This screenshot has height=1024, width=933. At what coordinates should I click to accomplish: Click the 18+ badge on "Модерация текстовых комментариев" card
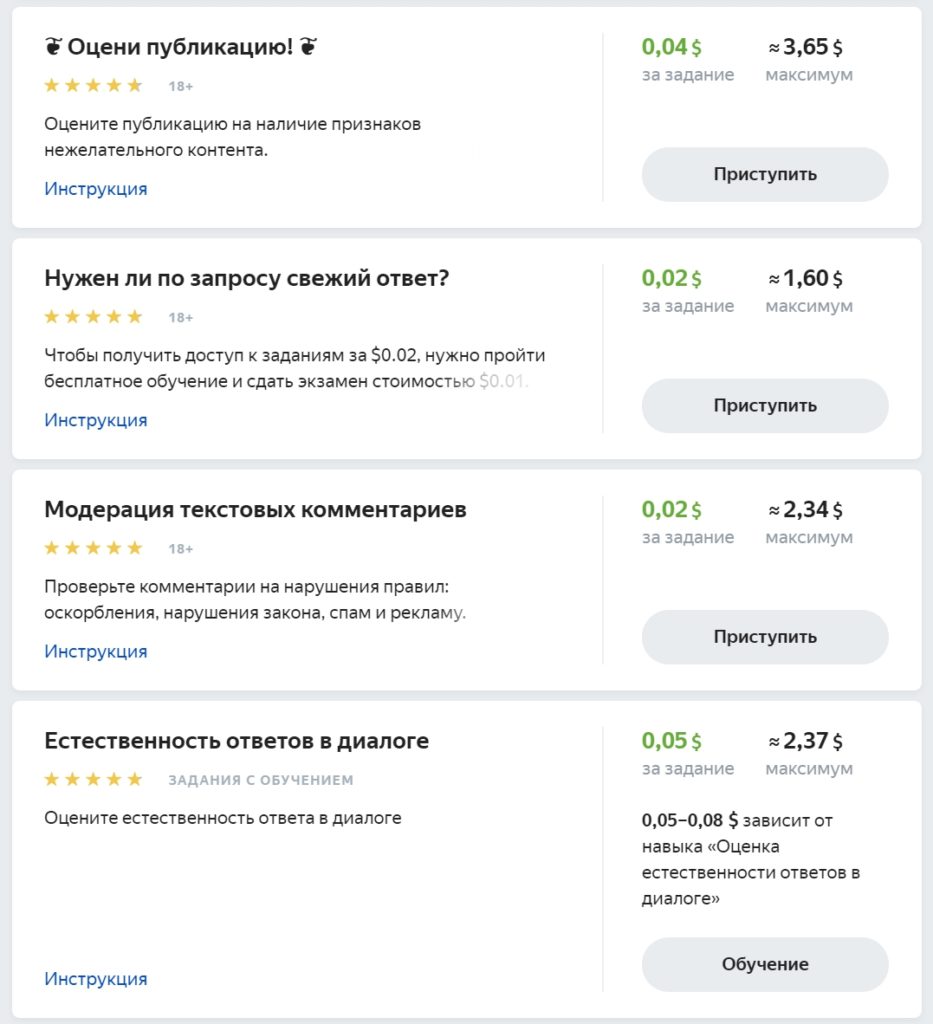(180, 549)
